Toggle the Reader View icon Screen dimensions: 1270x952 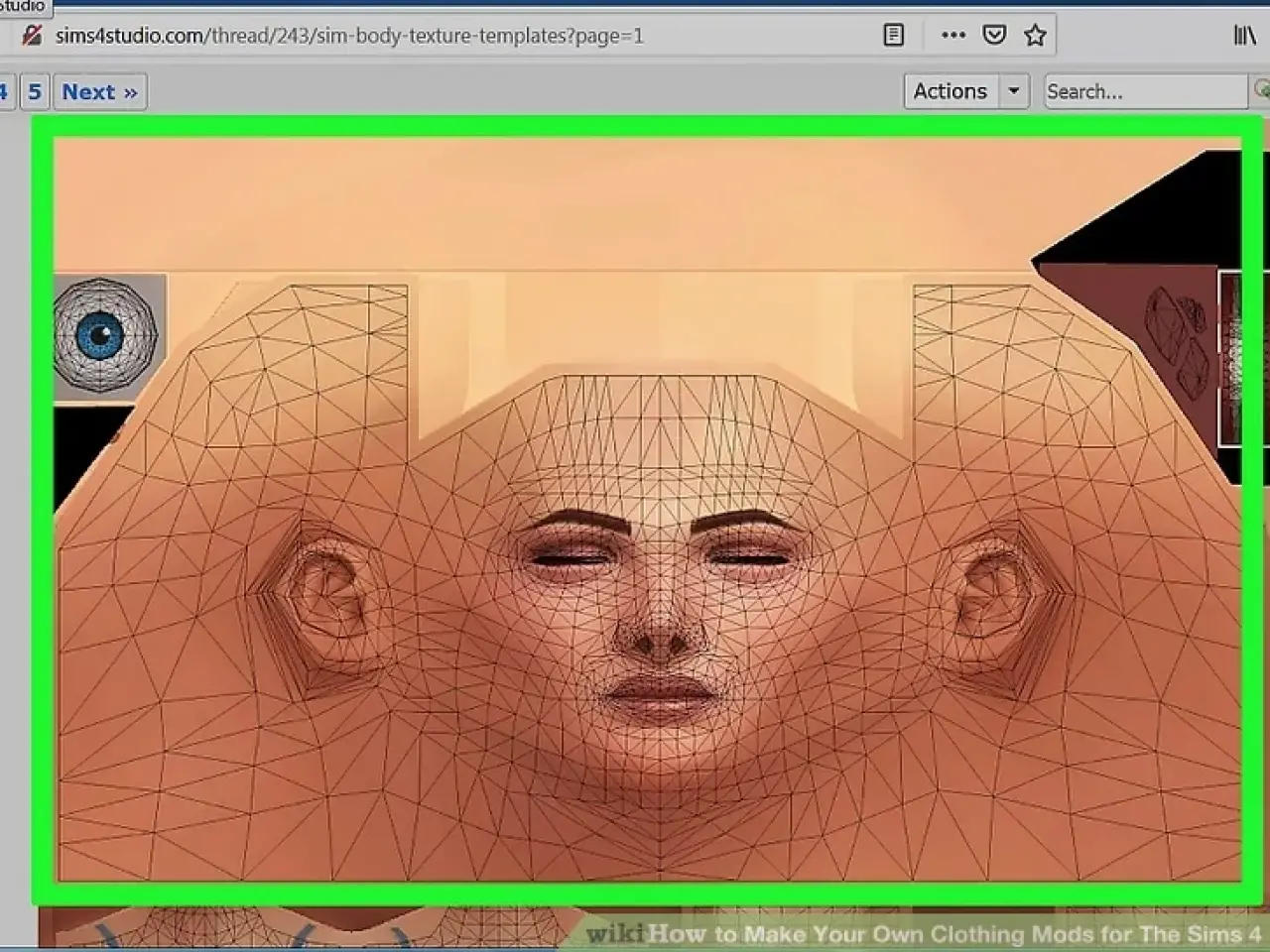pyautogui.click(x=893, y=36)
